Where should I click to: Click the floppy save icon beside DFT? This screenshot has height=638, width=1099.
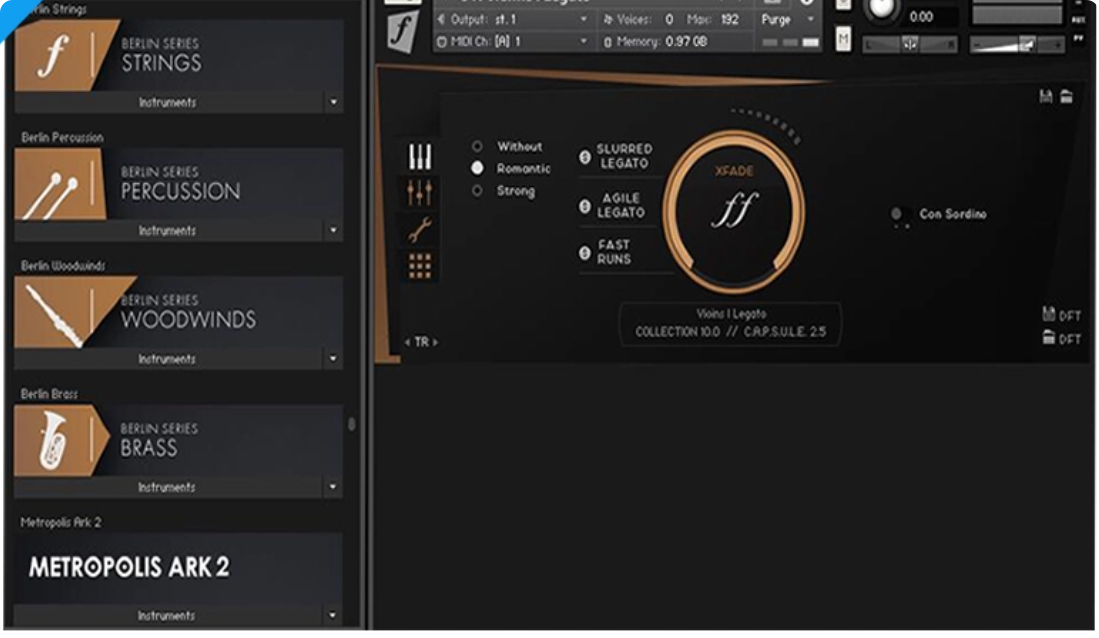tap(1049, 314)
